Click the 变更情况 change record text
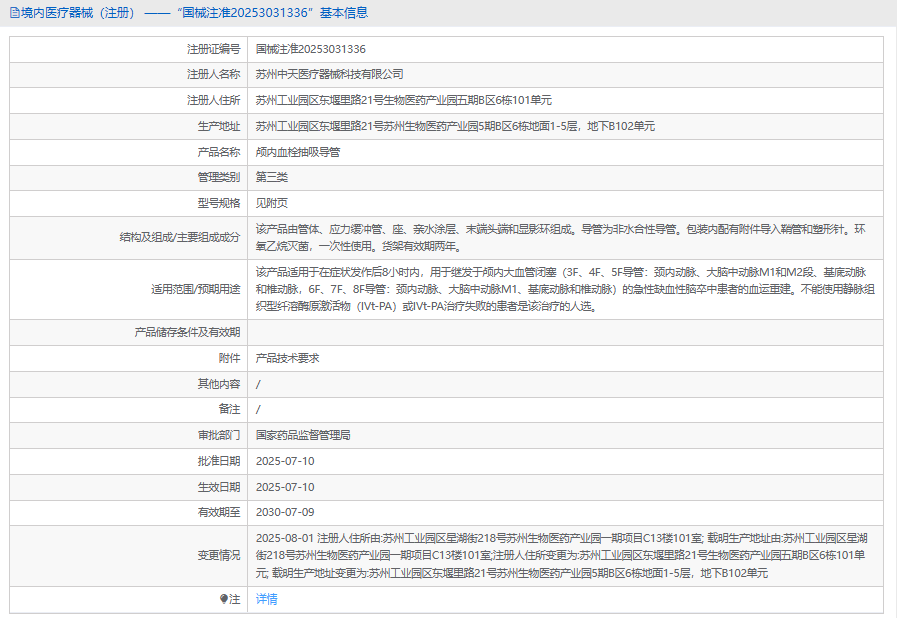Image resolution: width=900 pixels, height=618 pixels. 560,555
